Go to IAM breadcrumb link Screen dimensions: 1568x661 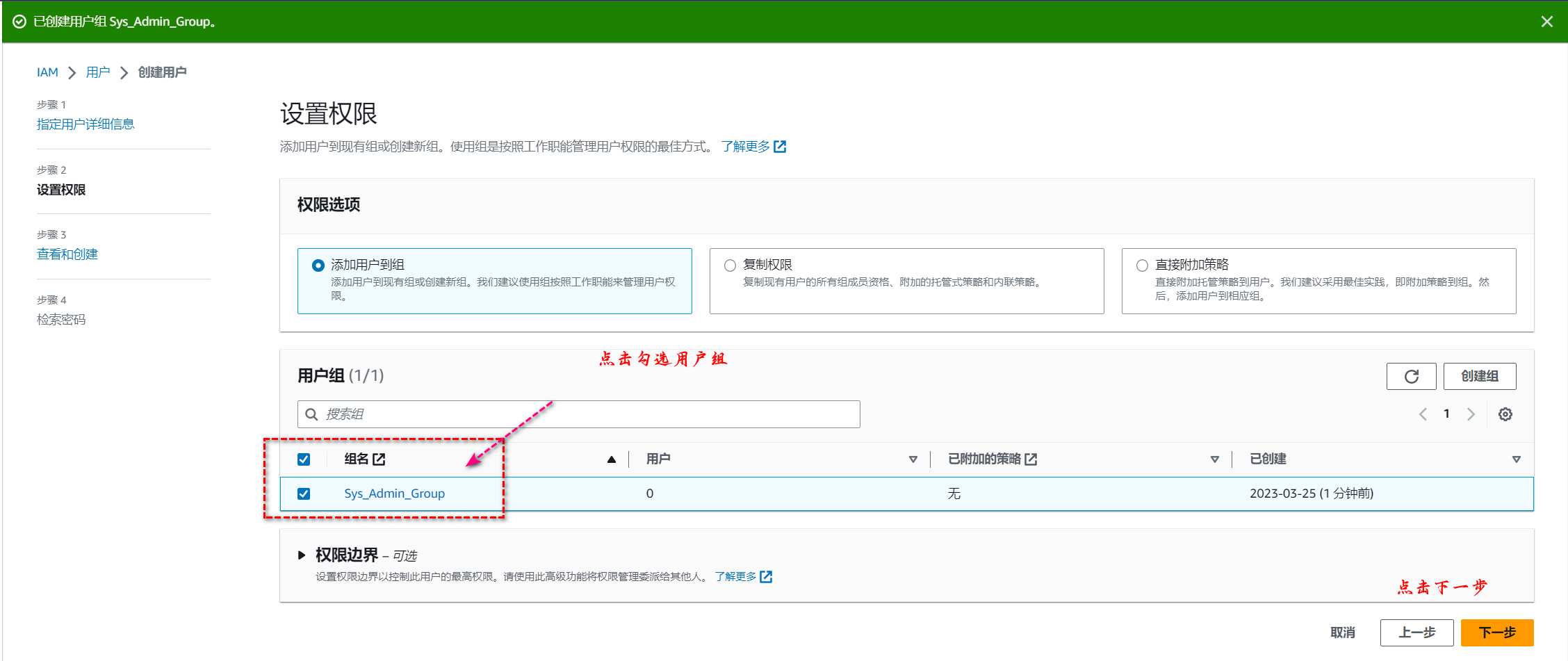[47, 72]
